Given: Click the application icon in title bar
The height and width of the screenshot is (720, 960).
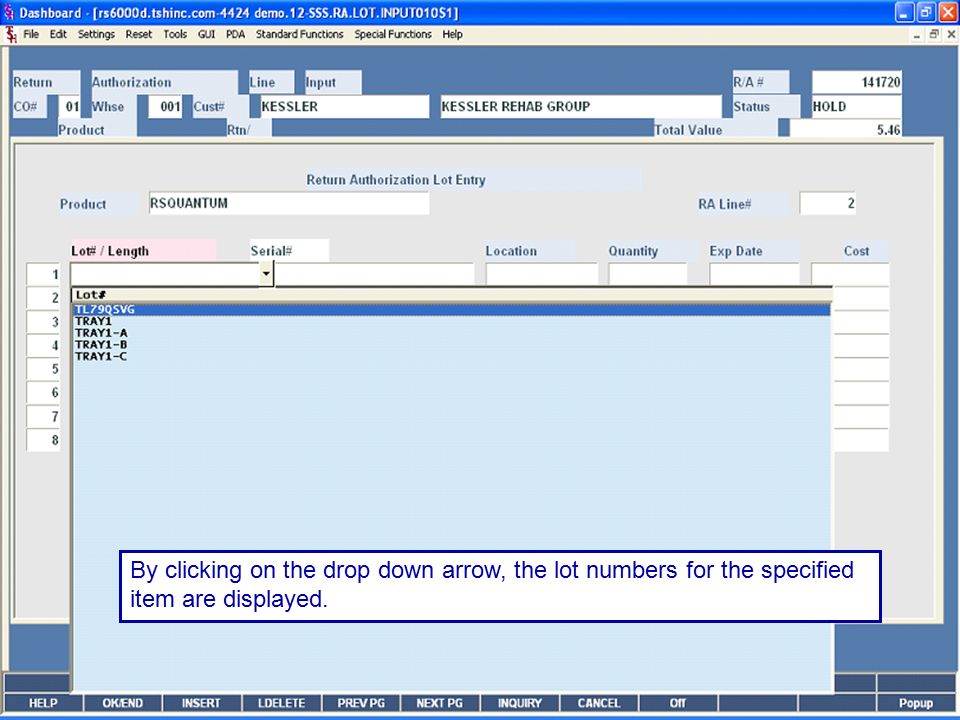Looking at the screenshot, I should coord(9,12).
